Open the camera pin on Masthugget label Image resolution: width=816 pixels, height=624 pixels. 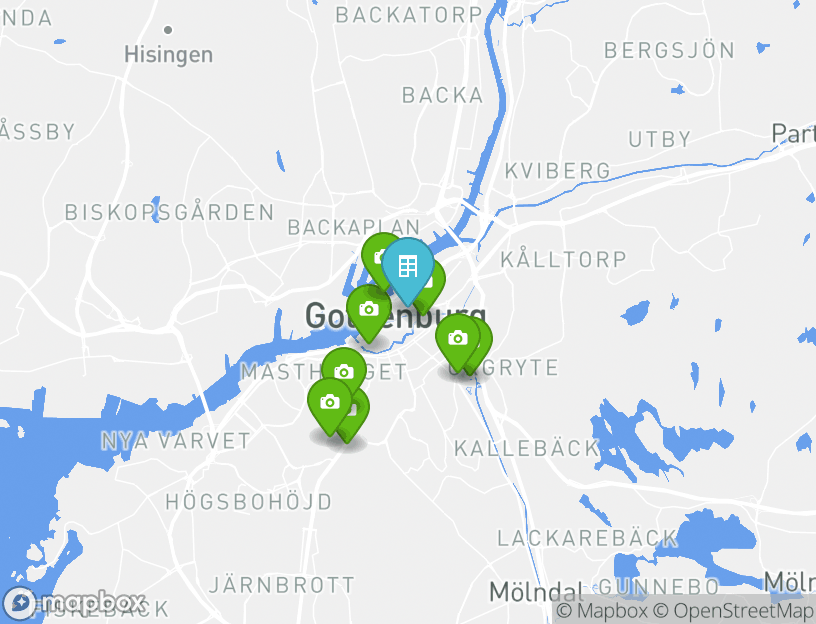point(343,372)
